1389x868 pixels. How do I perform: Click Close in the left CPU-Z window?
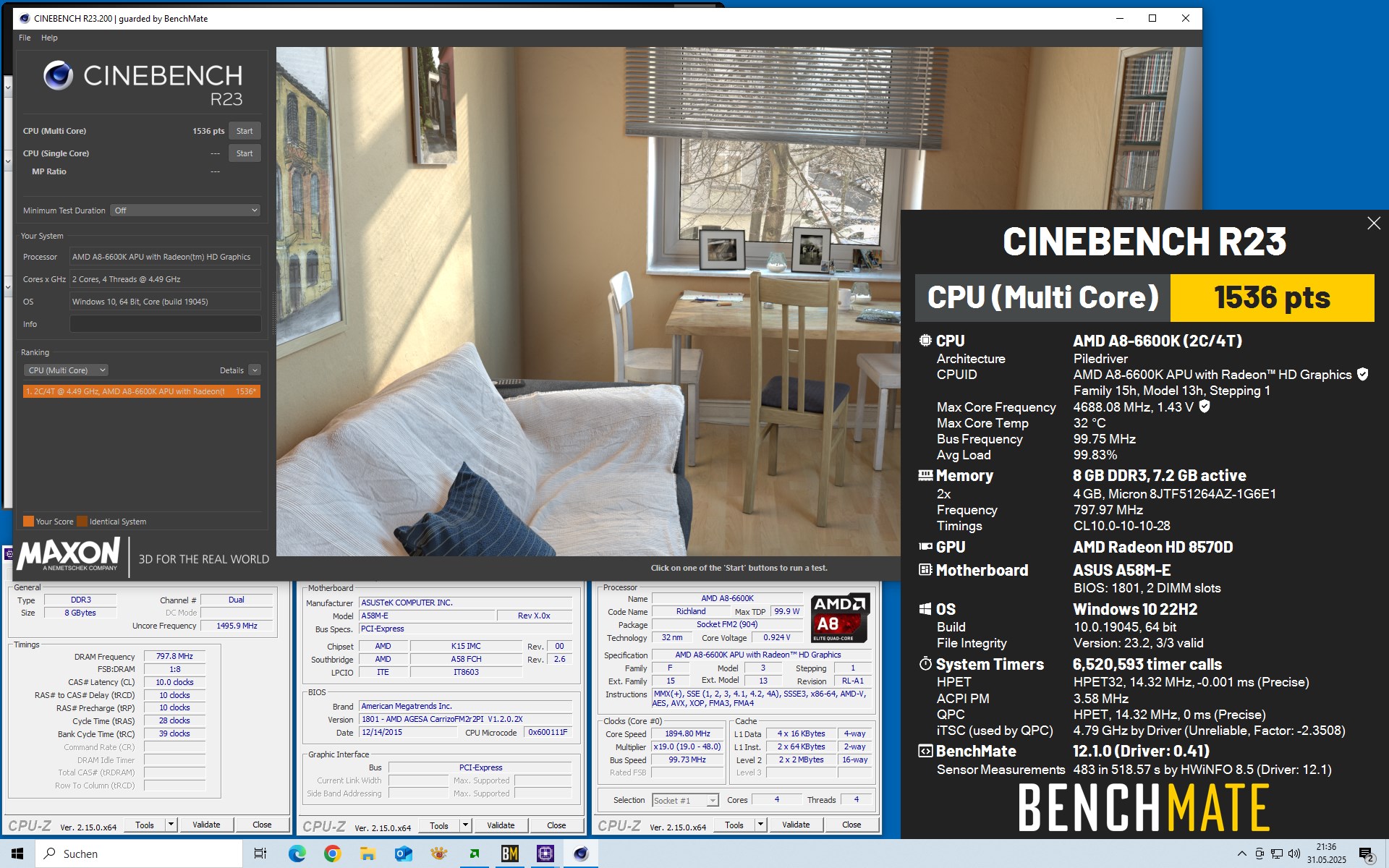pyautogui.click(x=262, y=825)
